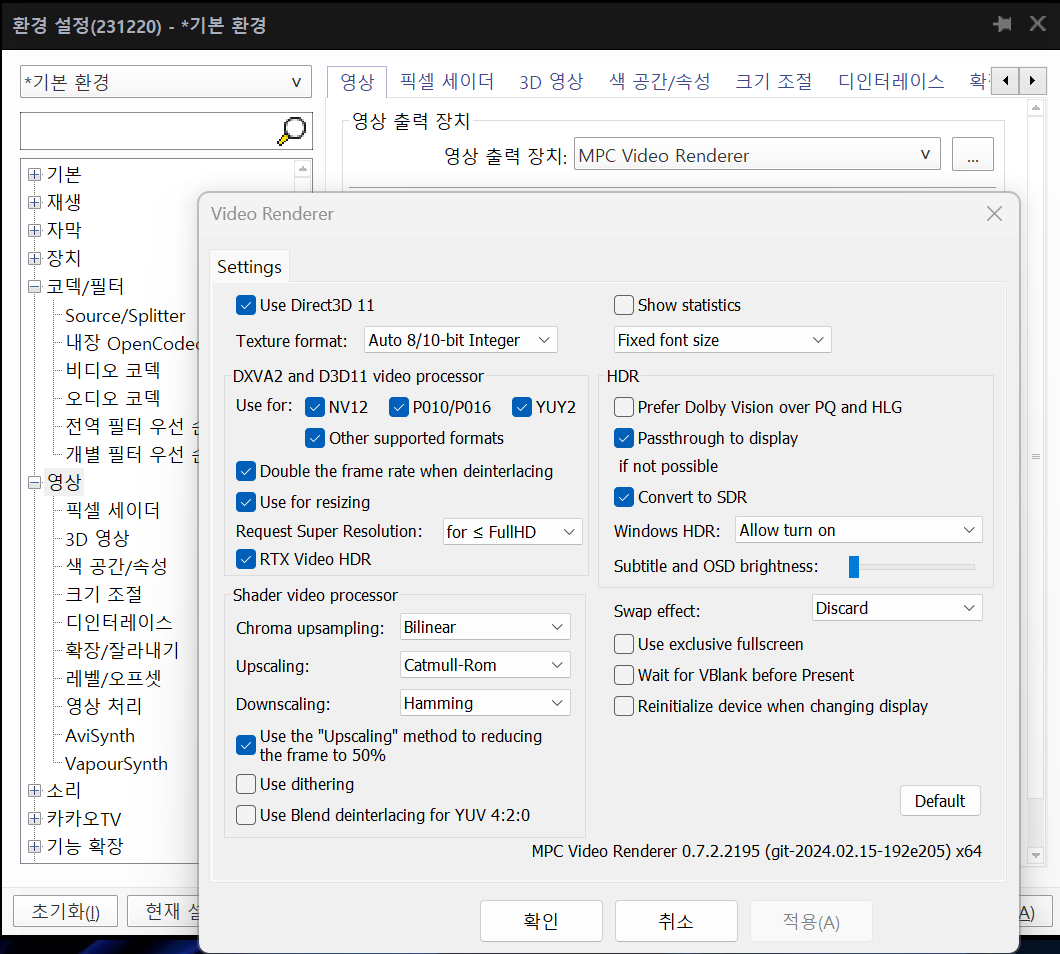Open Chroma upsampling dropdown
This screenshot has height=954, width=1060.
(485, 627)
